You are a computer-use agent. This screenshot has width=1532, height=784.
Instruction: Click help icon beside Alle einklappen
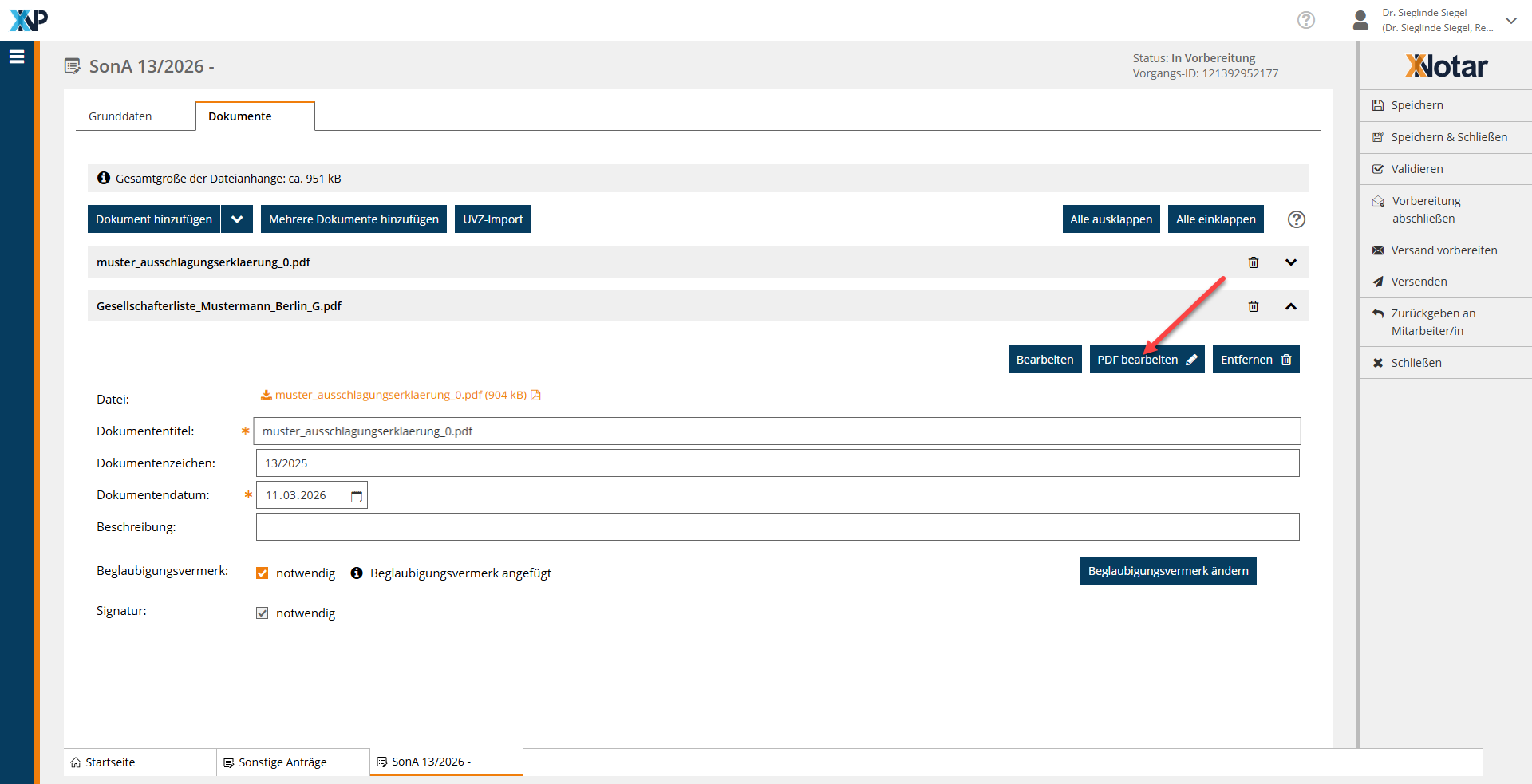(1296, 219)
